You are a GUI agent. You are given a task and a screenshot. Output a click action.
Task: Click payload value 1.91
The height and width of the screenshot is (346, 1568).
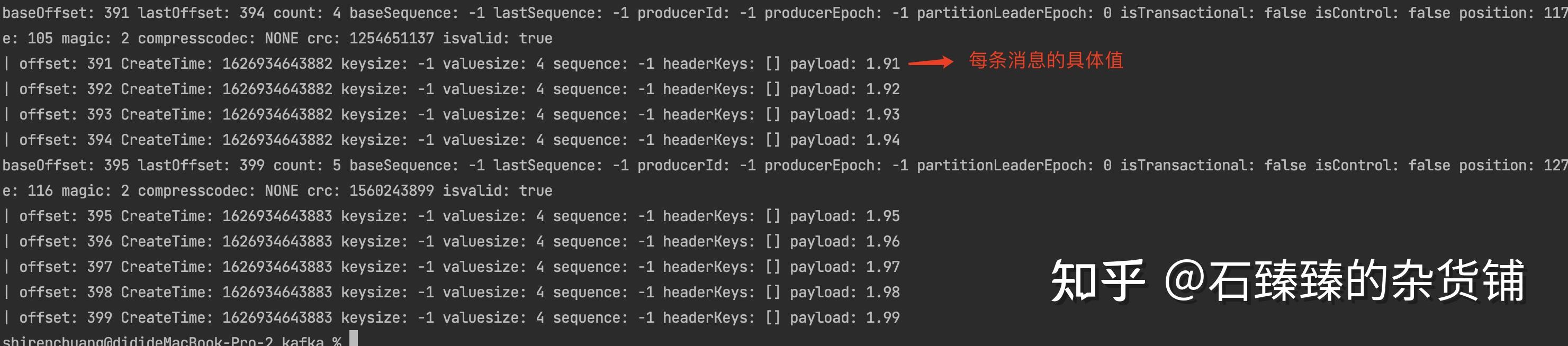pos(882,64)
